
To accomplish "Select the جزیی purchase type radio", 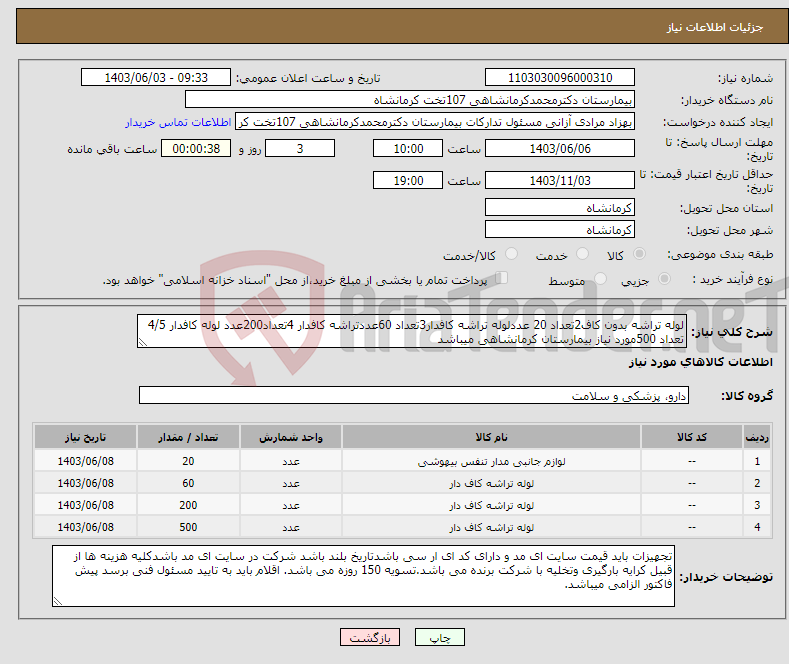I will [x=664, y=278].
